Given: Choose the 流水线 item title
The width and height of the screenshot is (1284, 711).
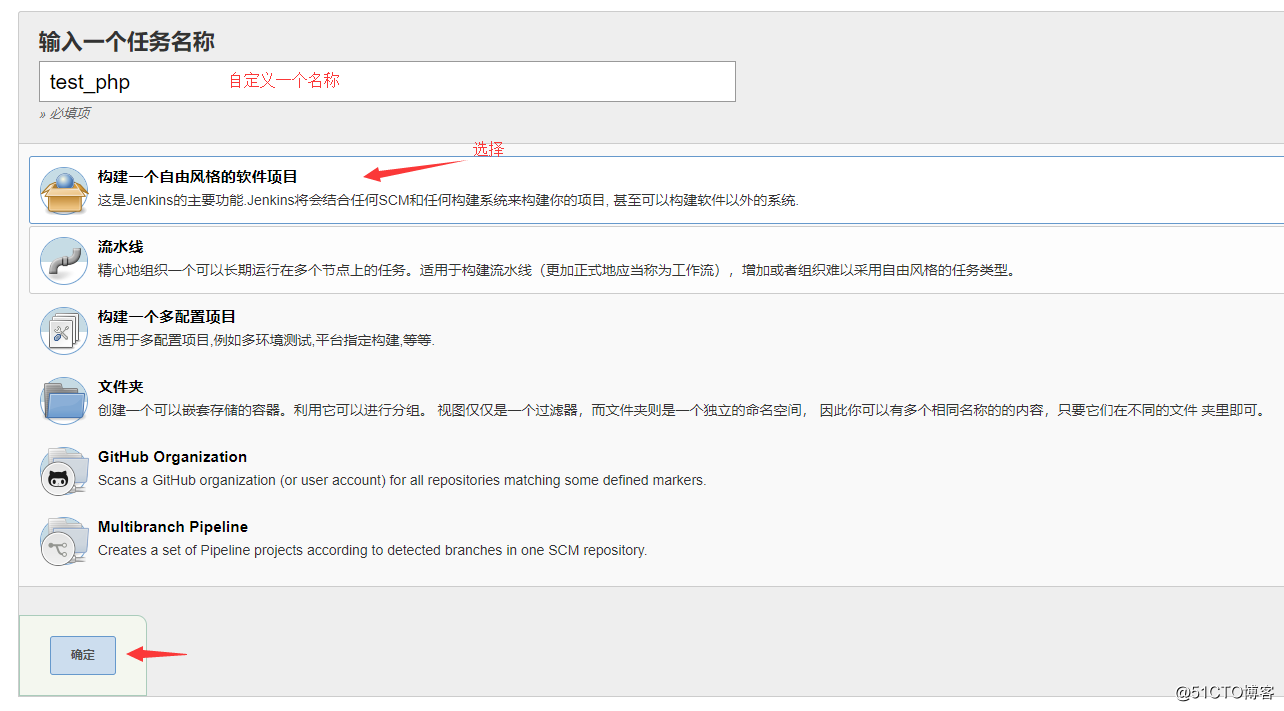Looking at the screenshot, I should pyautogui.click(x=121, y=247).
